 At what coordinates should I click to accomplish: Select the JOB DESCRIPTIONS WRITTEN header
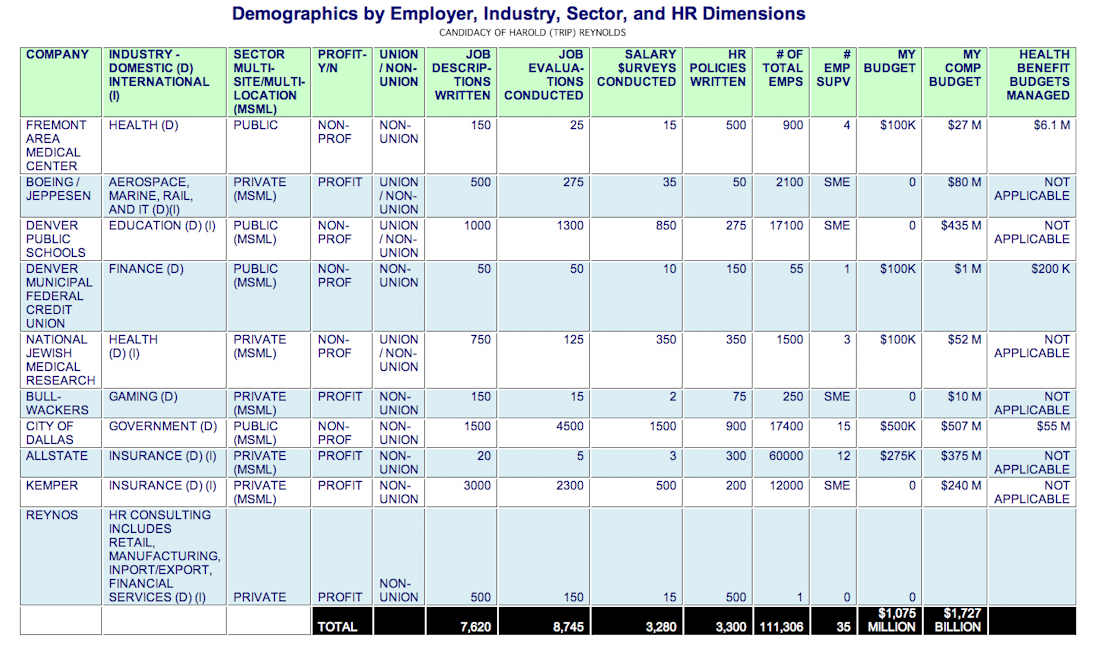(461, 82)
